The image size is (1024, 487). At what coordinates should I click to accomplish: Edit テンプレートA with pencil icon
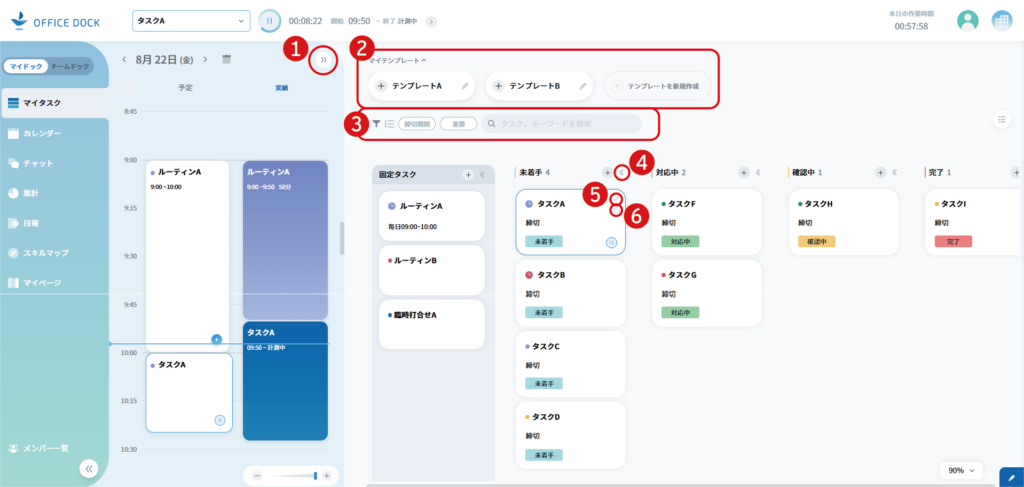click(464, 87)
